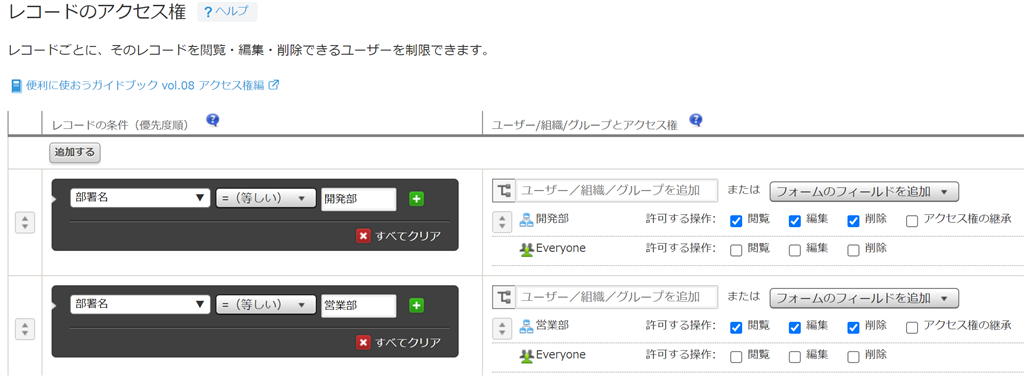
Task: Expand フォームのフィールドを追加 dropdown in first rule
Action: coord(864,191)
